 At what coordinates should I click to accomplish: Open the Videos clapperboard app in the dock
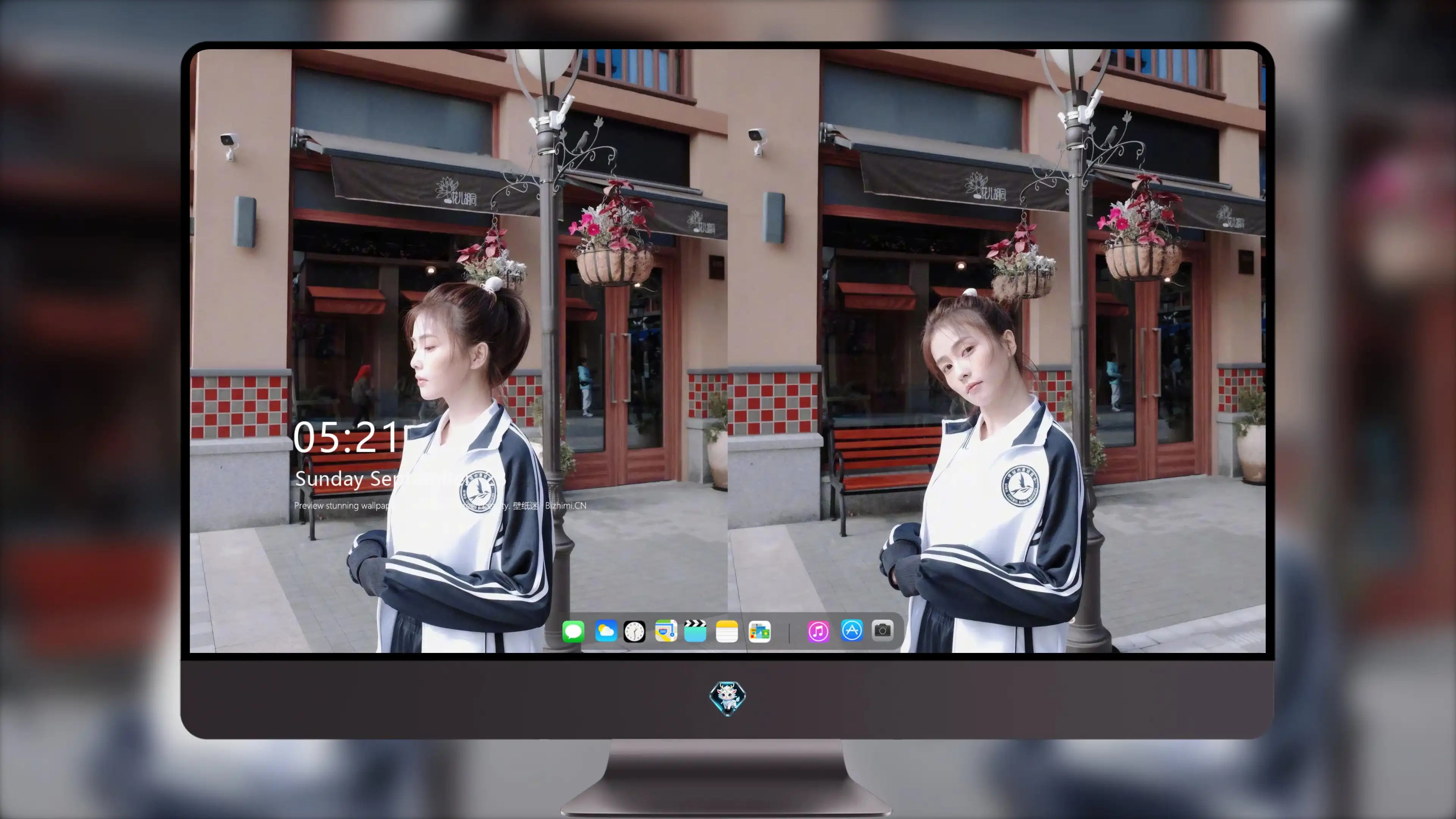pyautogui.click(x=695, y=631)
